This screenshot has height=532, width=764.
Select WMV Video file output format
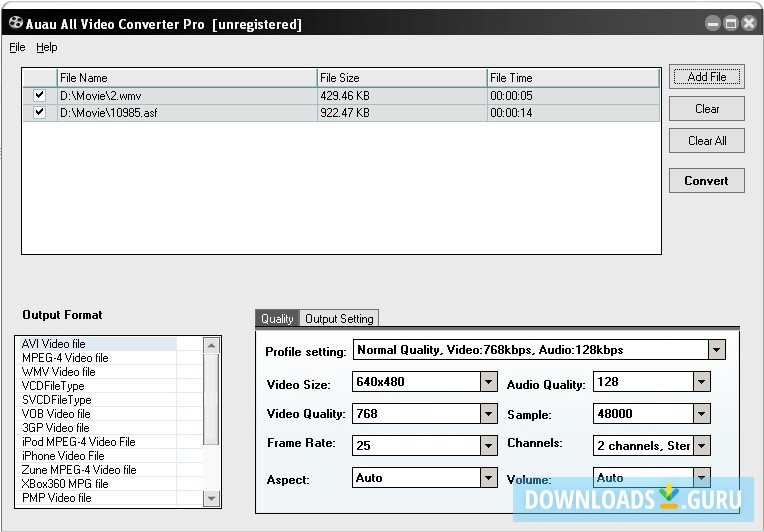pos(96,372)
